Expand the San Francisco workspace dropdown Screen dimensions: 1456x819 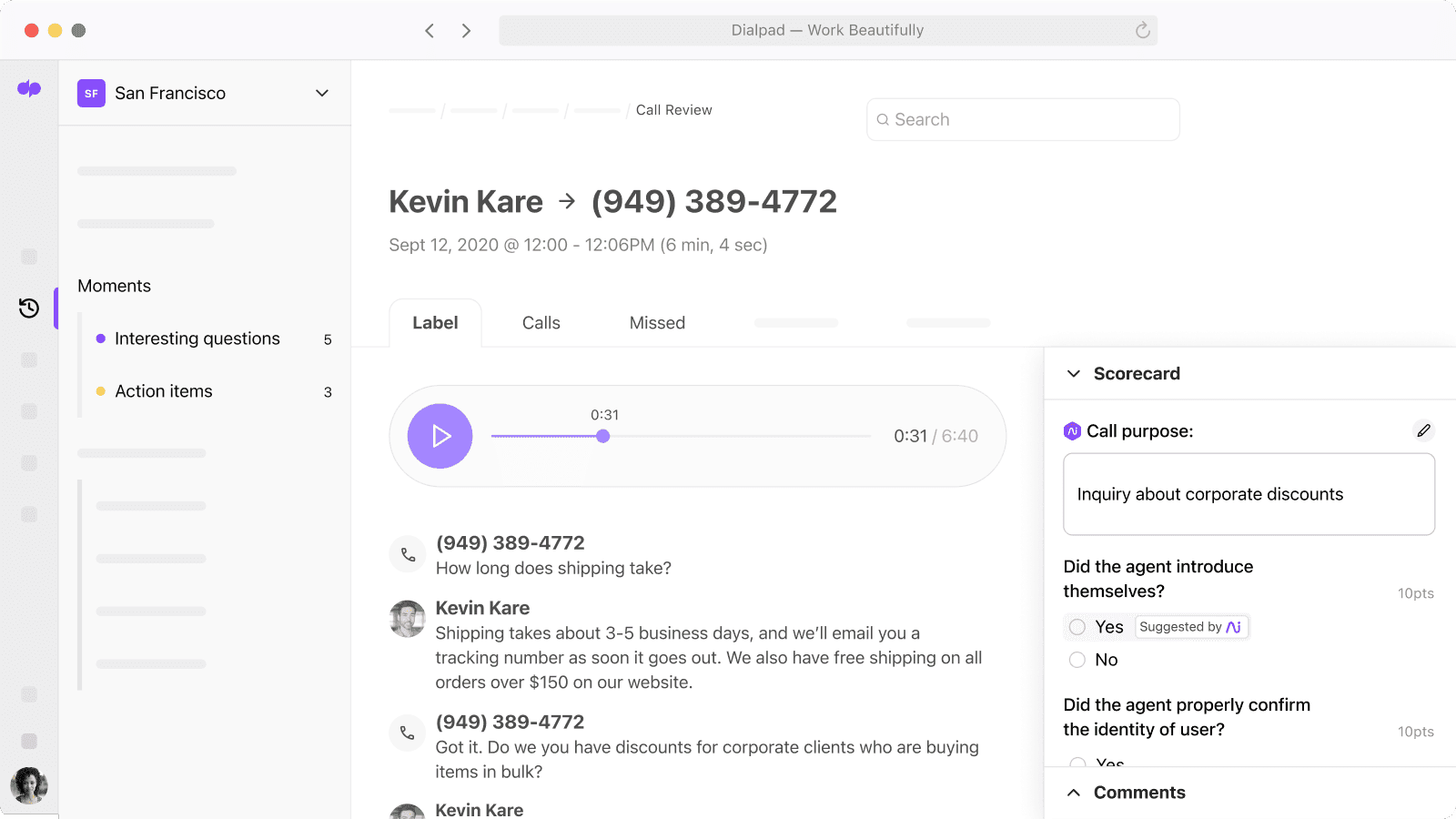click(321, 93)
